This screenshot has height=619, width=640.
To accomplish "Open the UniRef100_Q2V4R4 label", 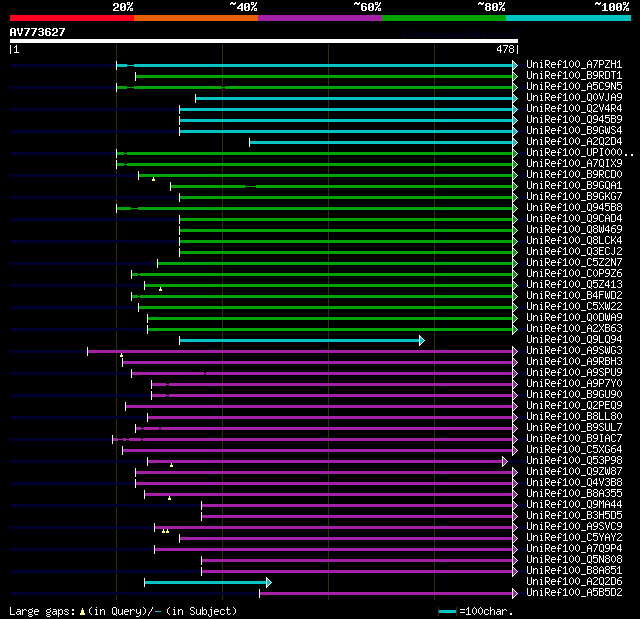I will [x=574, y=109].
